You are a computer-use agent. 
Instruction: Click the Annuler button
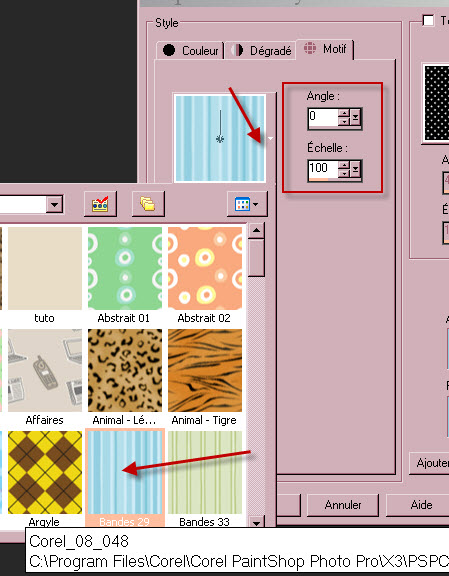[x=343, y=505]
